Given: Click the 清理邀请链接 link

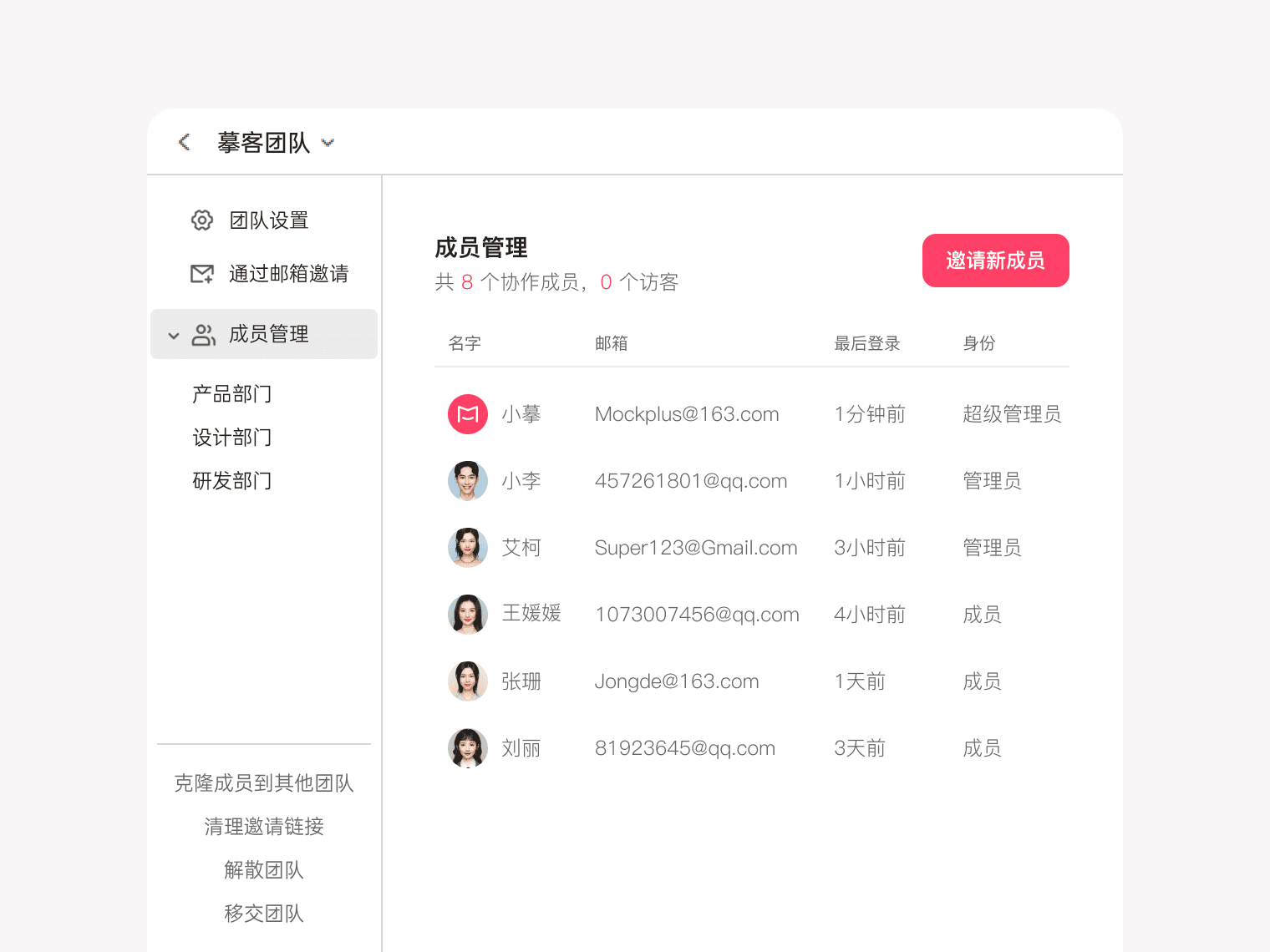Looking at the screenshot, I should [264, 827].
